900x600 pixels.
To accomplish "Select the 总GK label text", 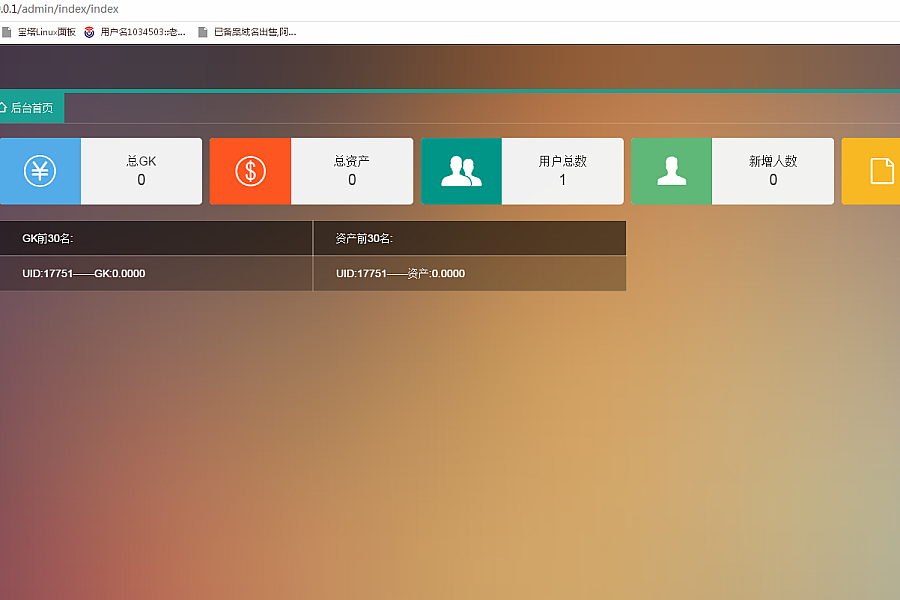I will [x=141, y=161].
